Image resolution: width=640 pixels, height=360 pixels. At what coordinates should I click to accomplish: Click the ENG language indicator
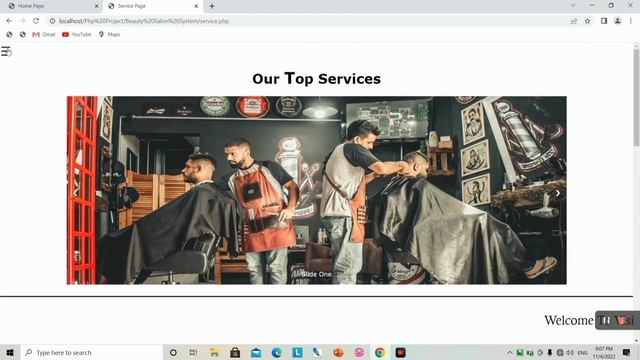[583, 353]
